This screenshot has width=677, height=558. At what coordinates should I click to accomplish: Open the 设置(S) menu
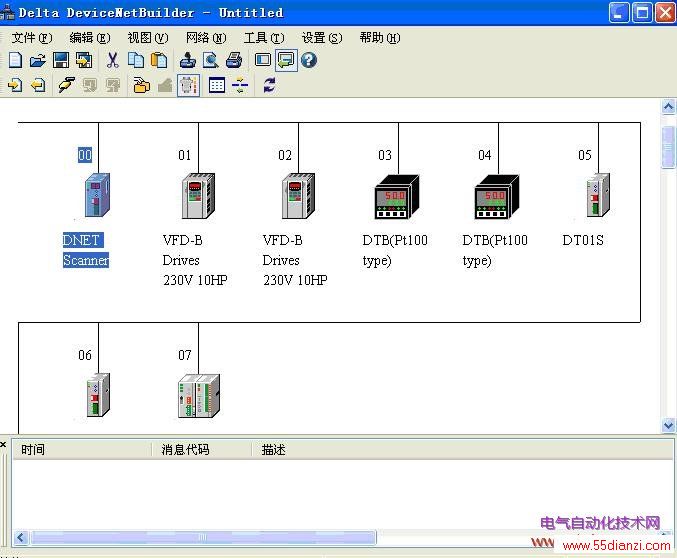pyautogui.click(x=322, y=38)
